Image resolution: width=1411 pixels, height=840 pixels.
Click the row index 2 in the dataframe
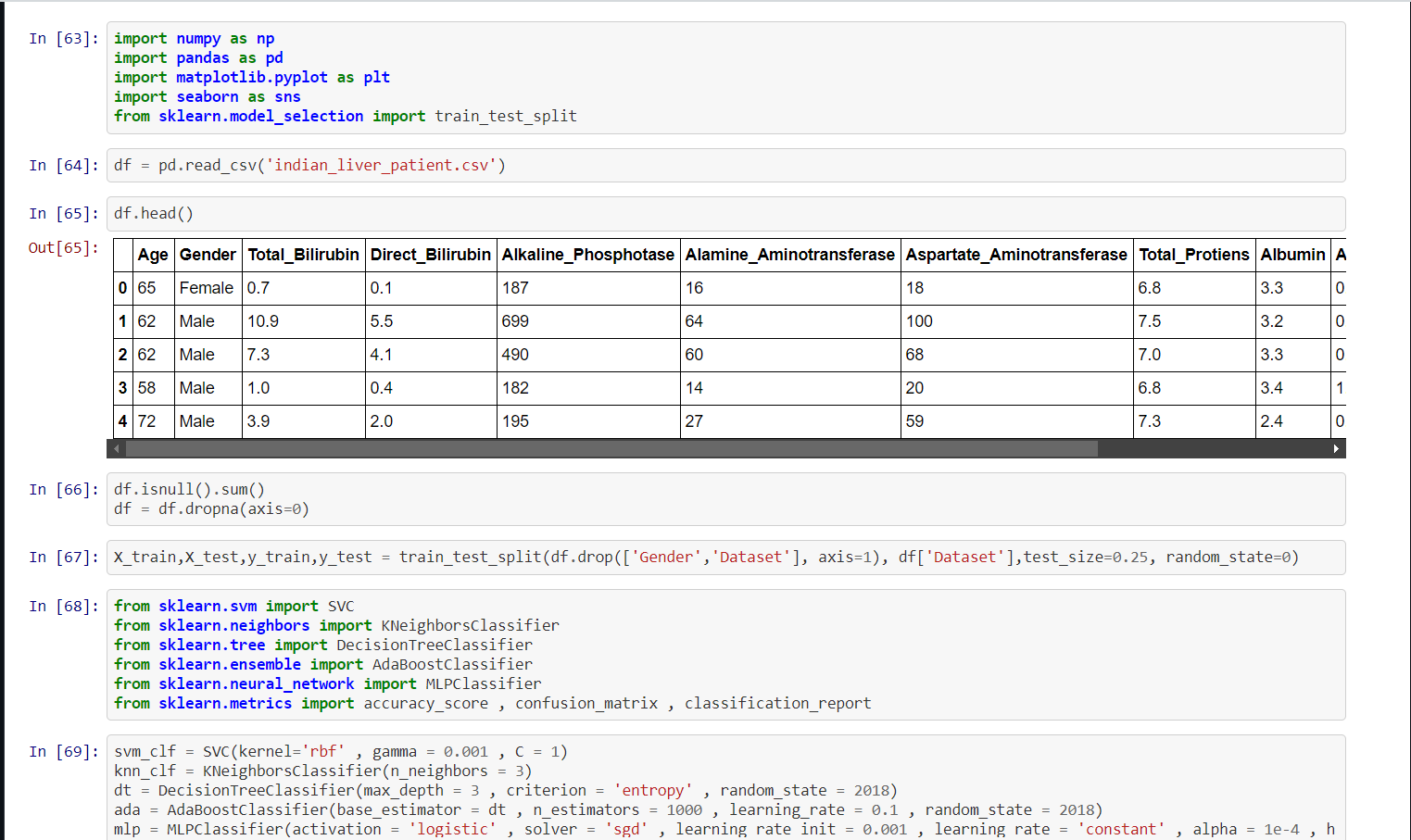(122, 355)
